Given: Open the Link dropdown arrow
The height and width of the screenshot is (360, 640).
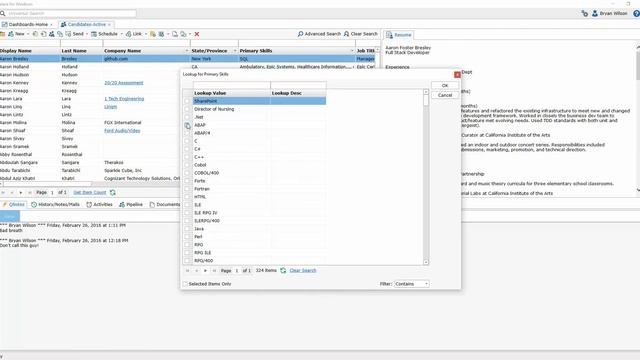Looking at the screenshot, I should [x=146, y=34].
